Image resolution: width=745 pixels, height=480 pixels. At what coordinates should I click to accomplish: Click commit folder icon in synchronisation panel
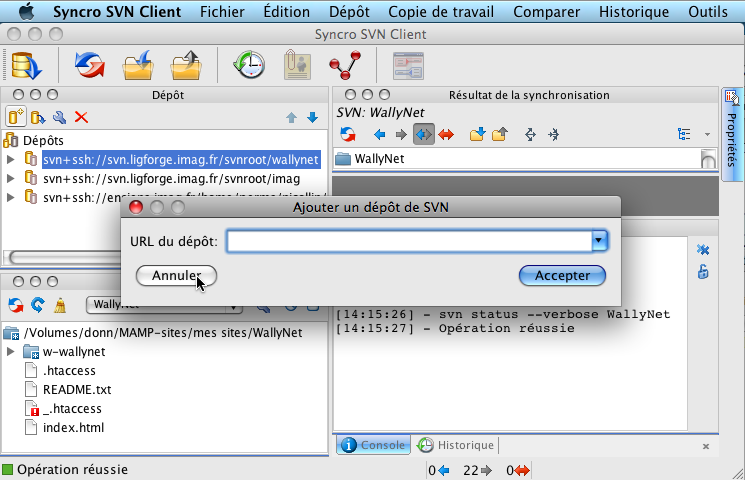click(499, 135)
